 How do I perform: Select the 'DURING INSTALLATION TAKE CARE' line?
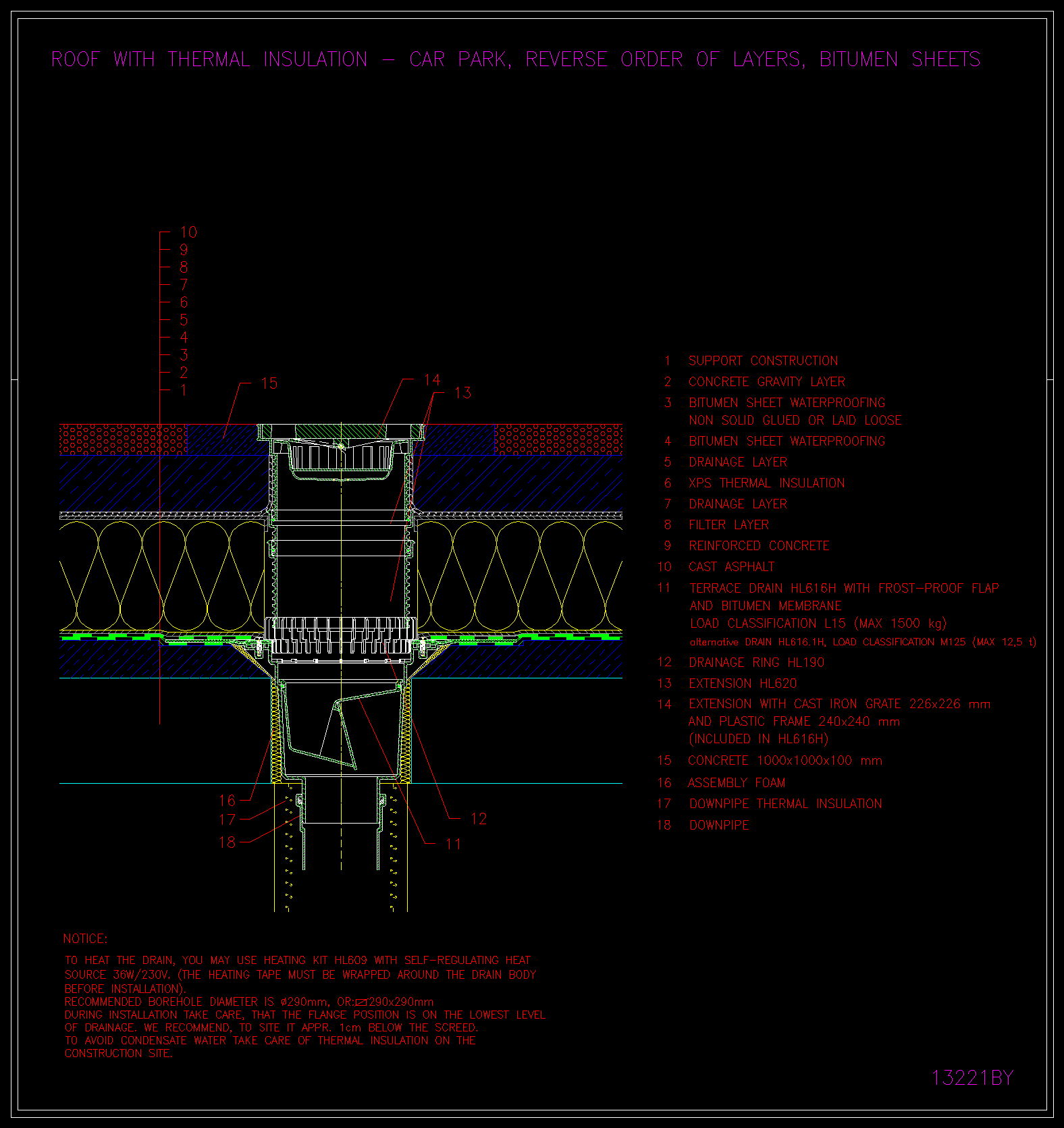(x=305, y=1015)
